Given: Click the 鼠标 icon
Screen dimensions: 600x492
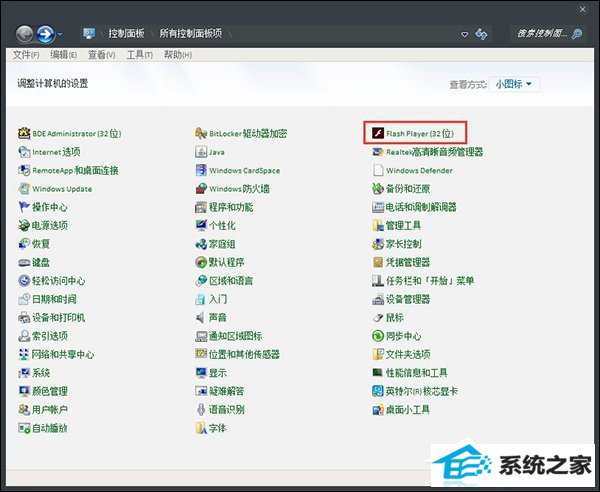Looking at the screenshot, I should point(378,317).
